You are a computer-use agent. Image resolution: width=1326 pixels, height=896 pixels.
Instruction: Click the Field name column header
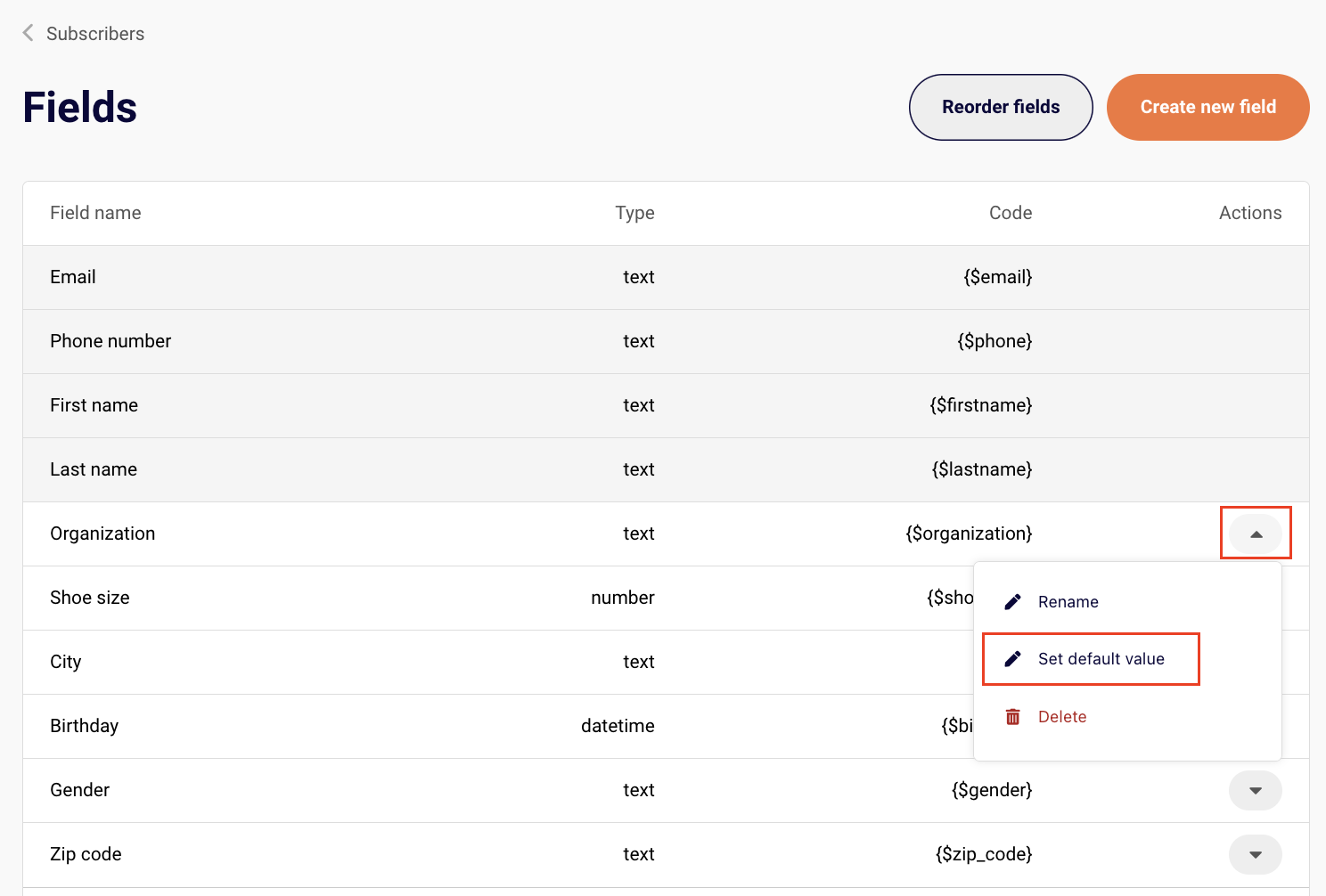pos(95,213)
